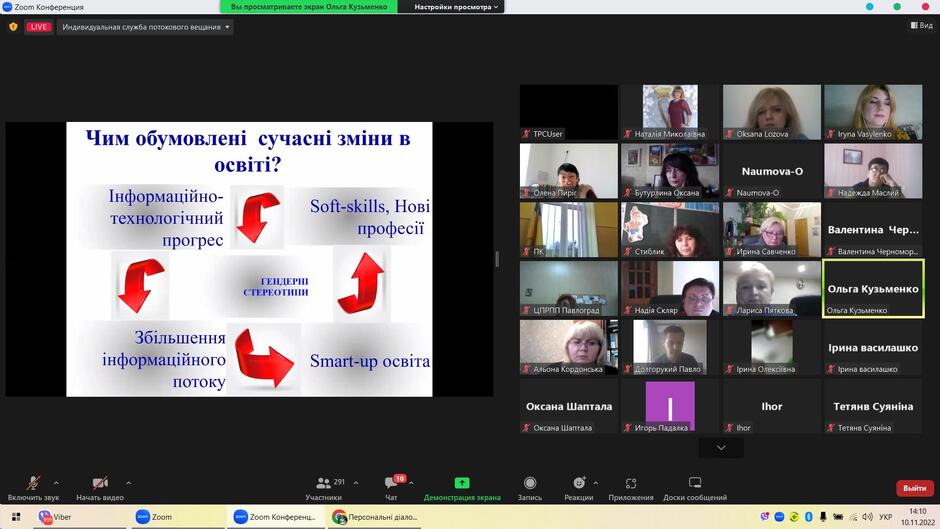
Task: Open Персональні діало... Chrome taskbar tab
Action: pyautogui.click(x=375, y=517)
